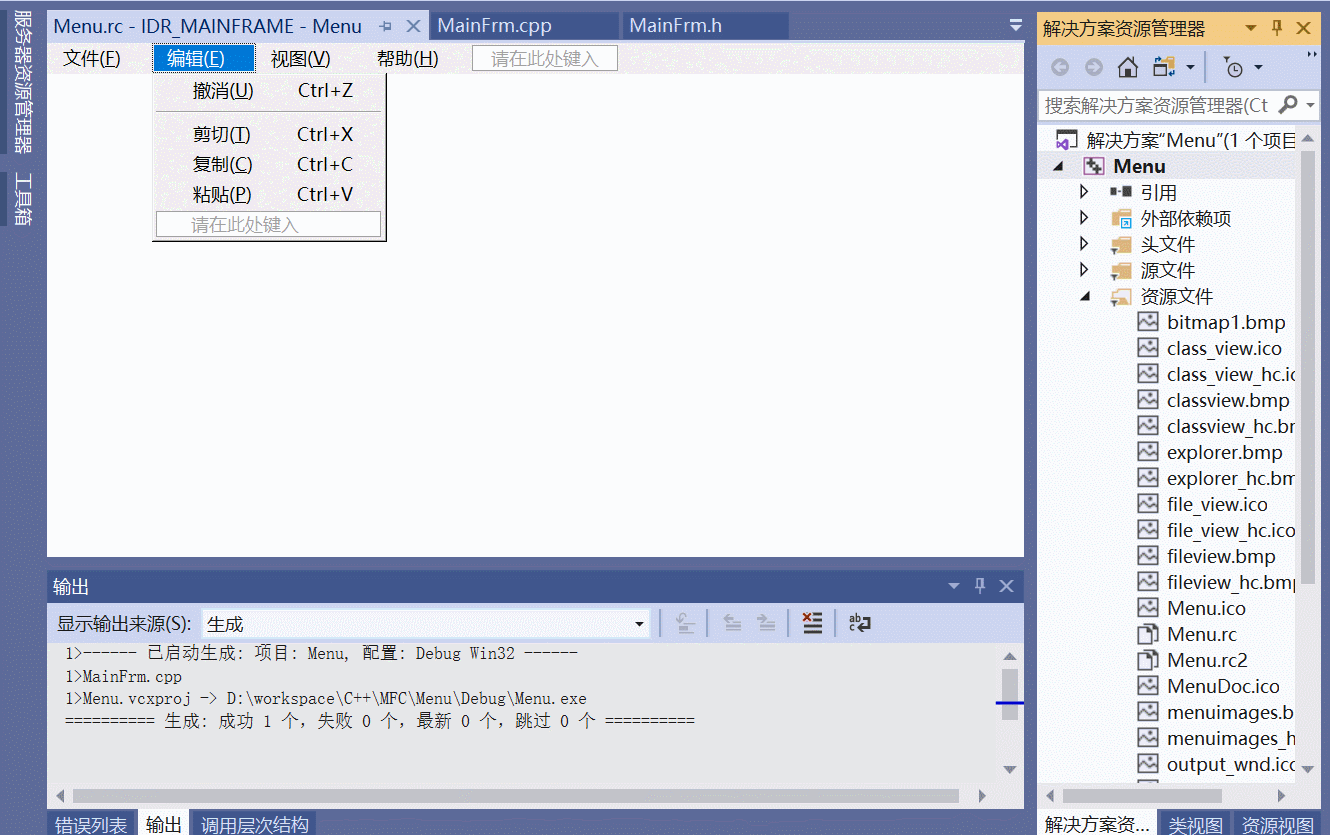Click go to next message icon
The image size is (1330, 835).
click(766, 623)
